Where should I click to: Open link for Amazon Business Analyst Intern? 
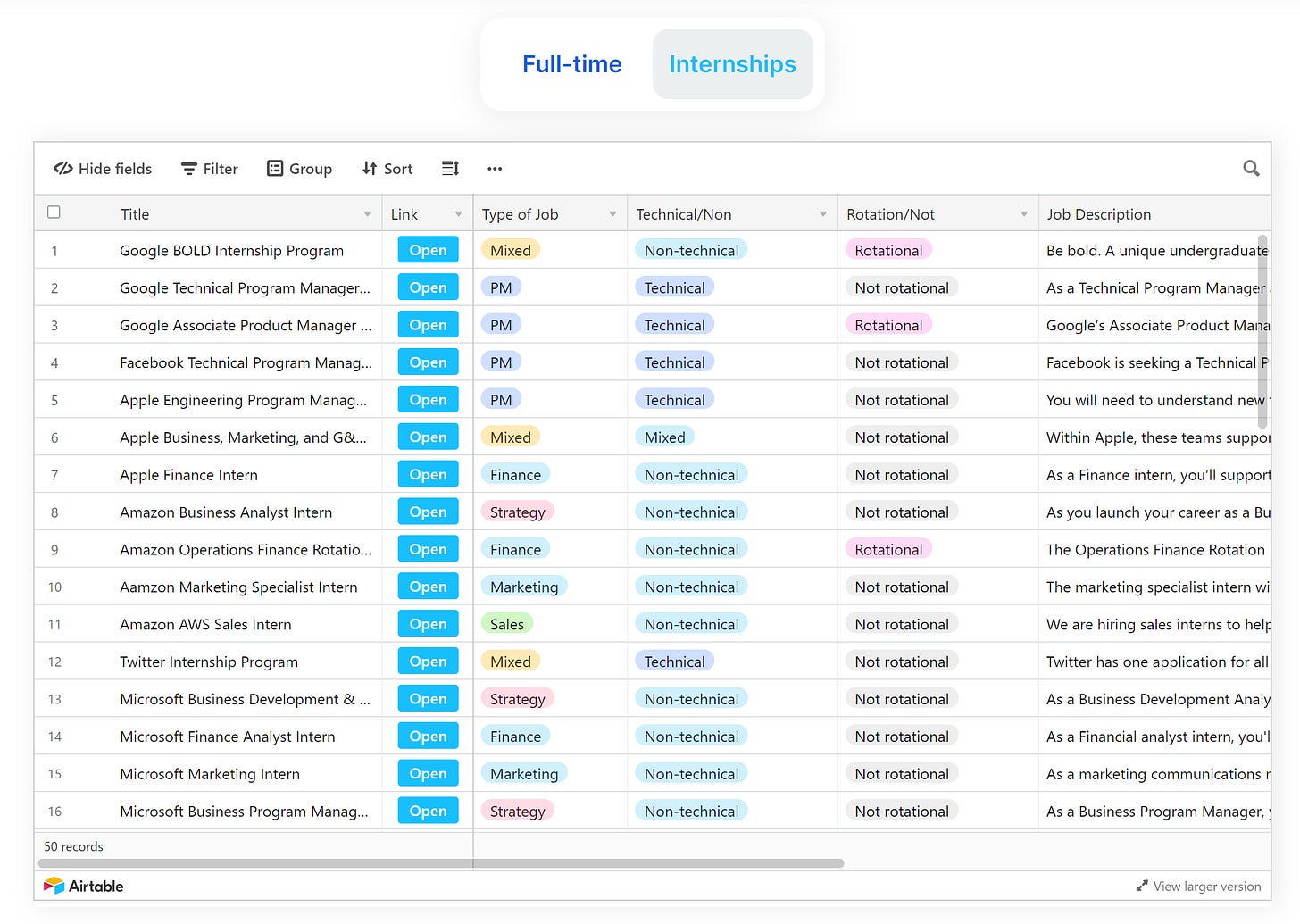pos(428,512)
